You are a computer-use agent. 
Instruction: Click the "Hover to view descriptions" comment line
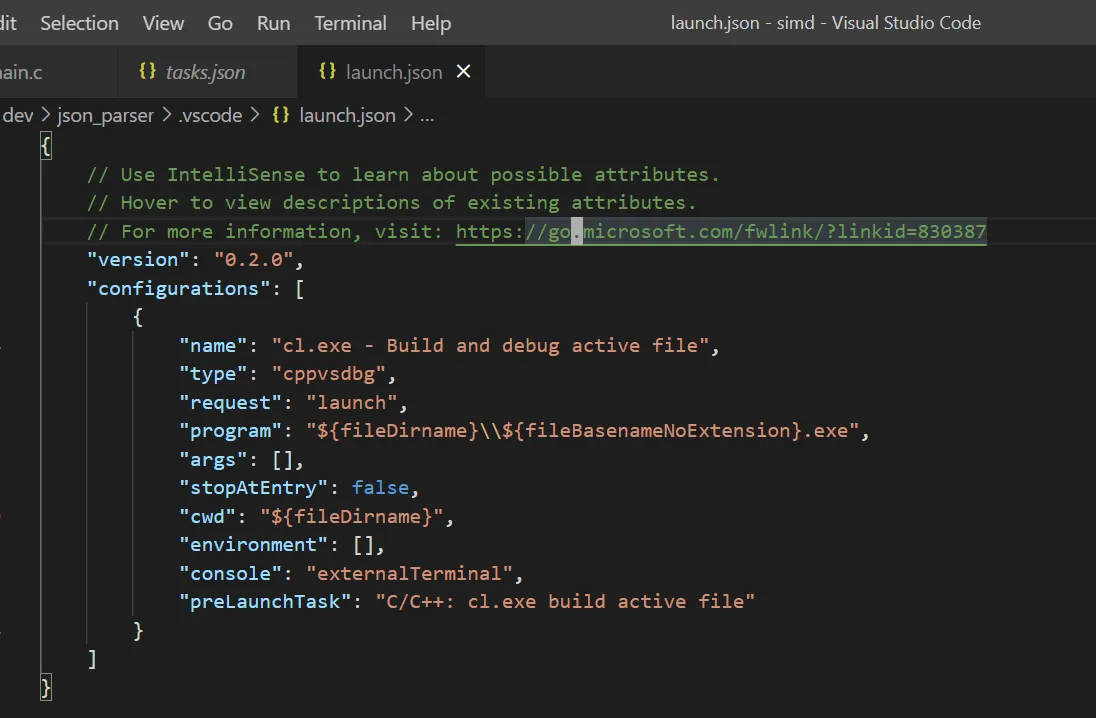click(x=391, y=203)
